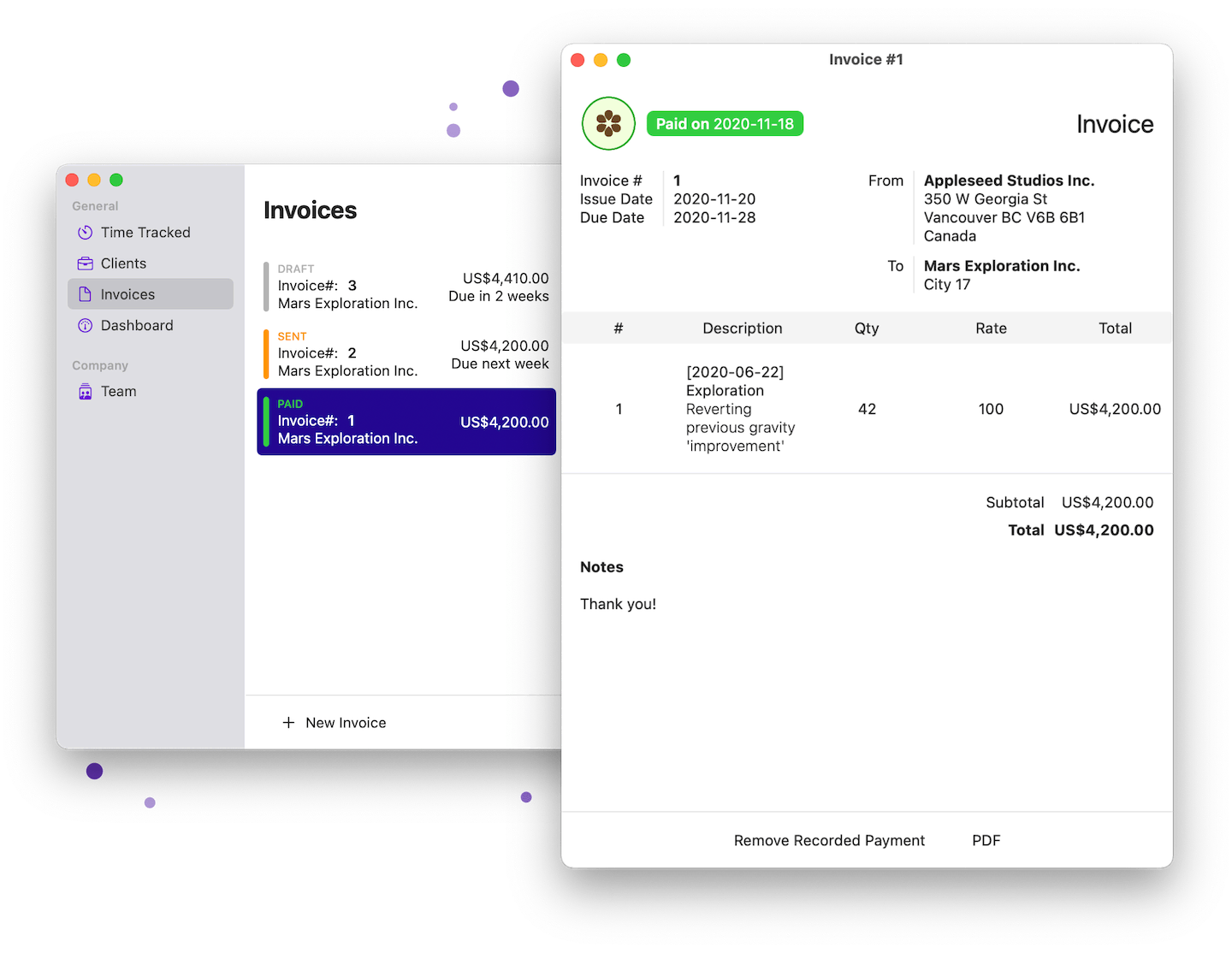Select the Time Tracked clock icon
Screen dimensions: 1232x953
(86, 232)
